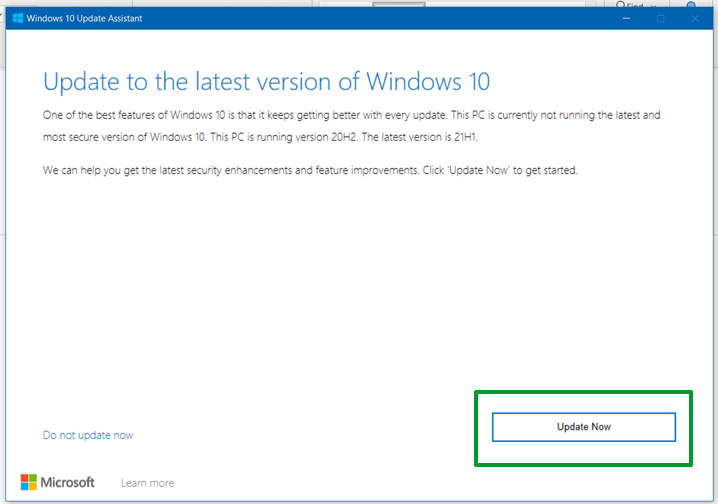
Task: Open the Learn more link
Action: click(x=147, y=483)
